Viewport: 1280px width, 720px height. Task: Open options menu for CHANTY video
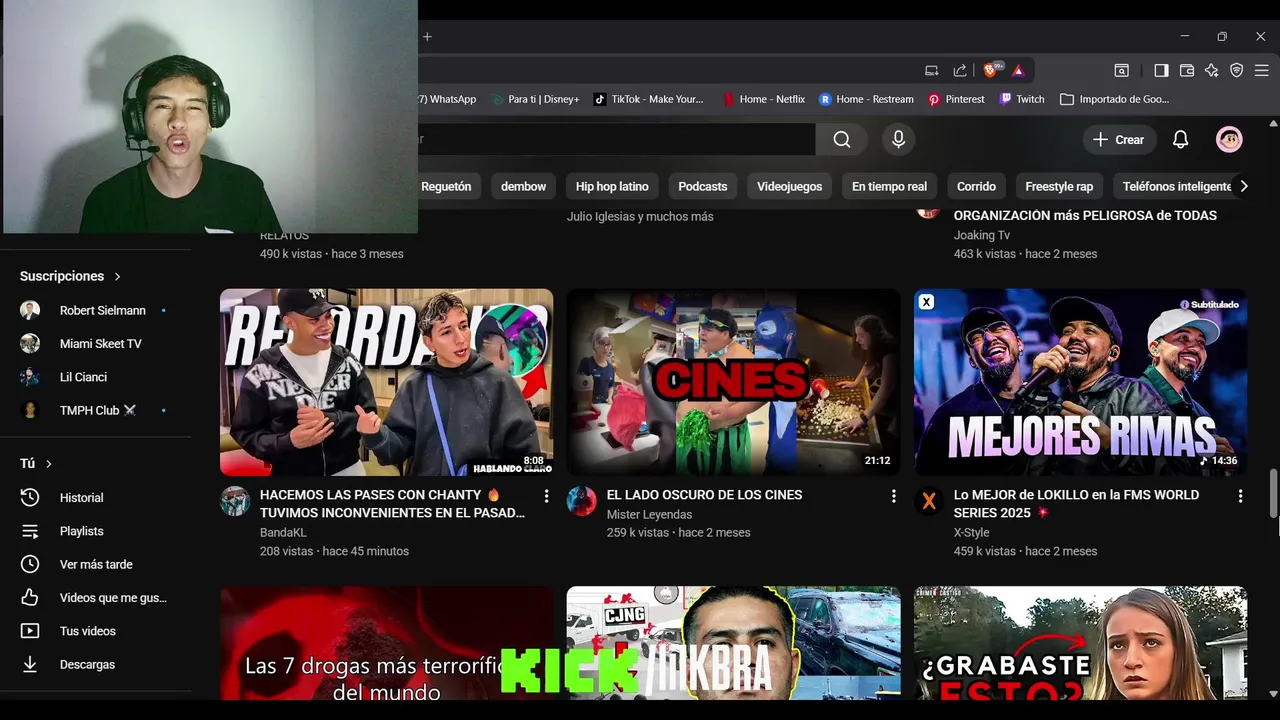click(546, 496)
